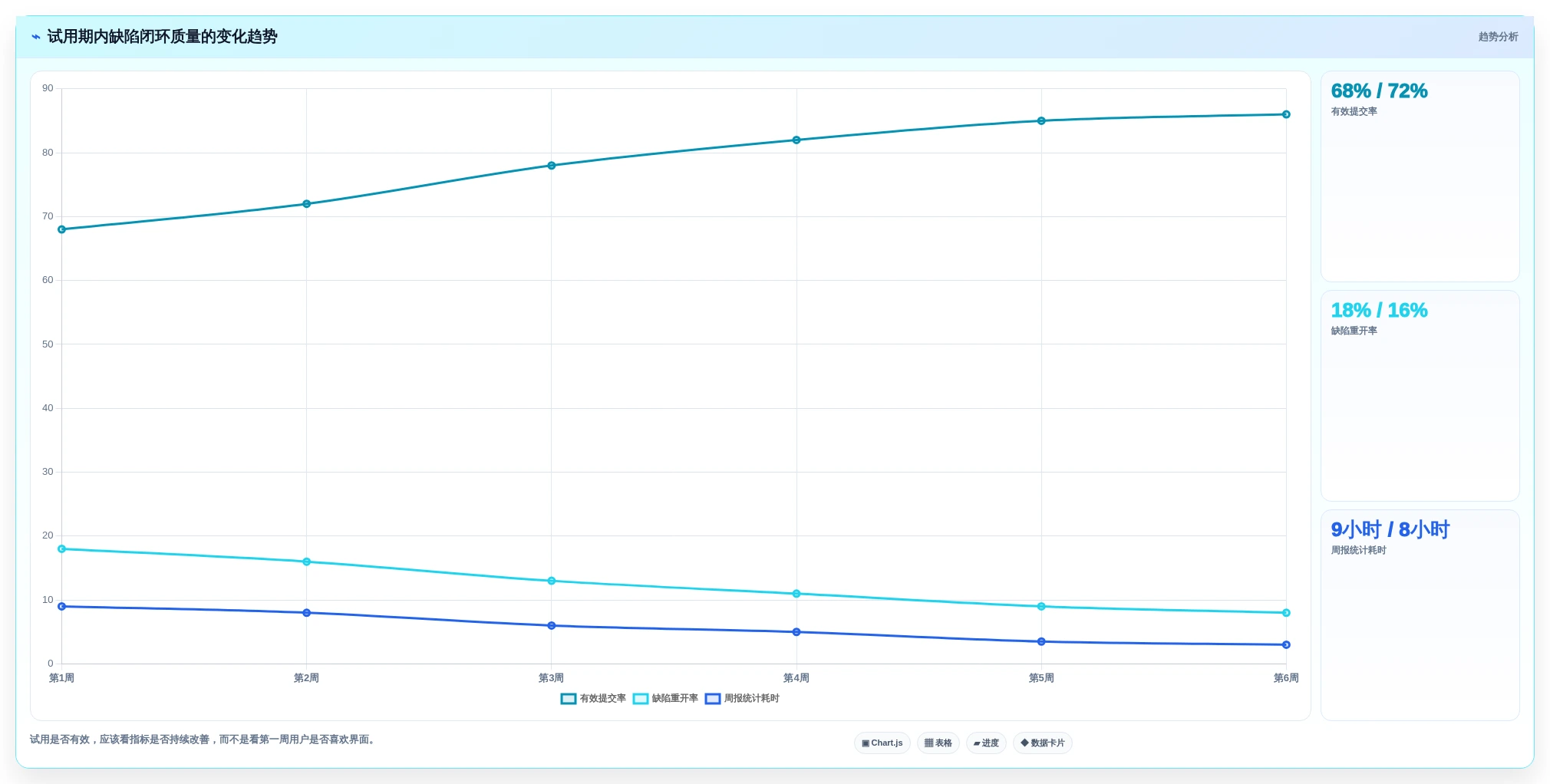The image size is (1550, 784).
Task: Select 缺陷重开率 data point at 第5周
Action: pyautogui.click(x=1041, y=607)
